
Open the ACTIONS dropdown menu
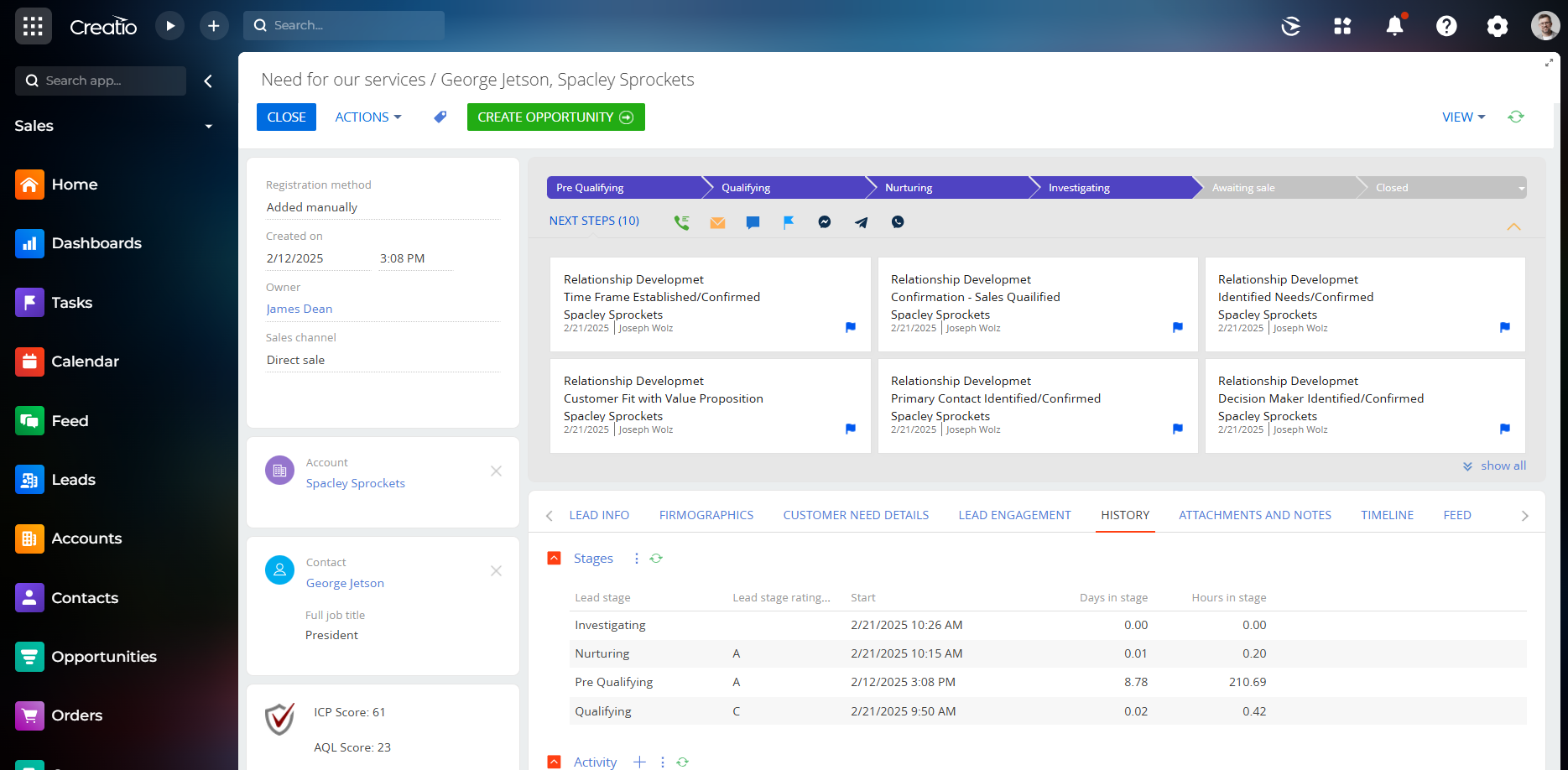(368, 117)
